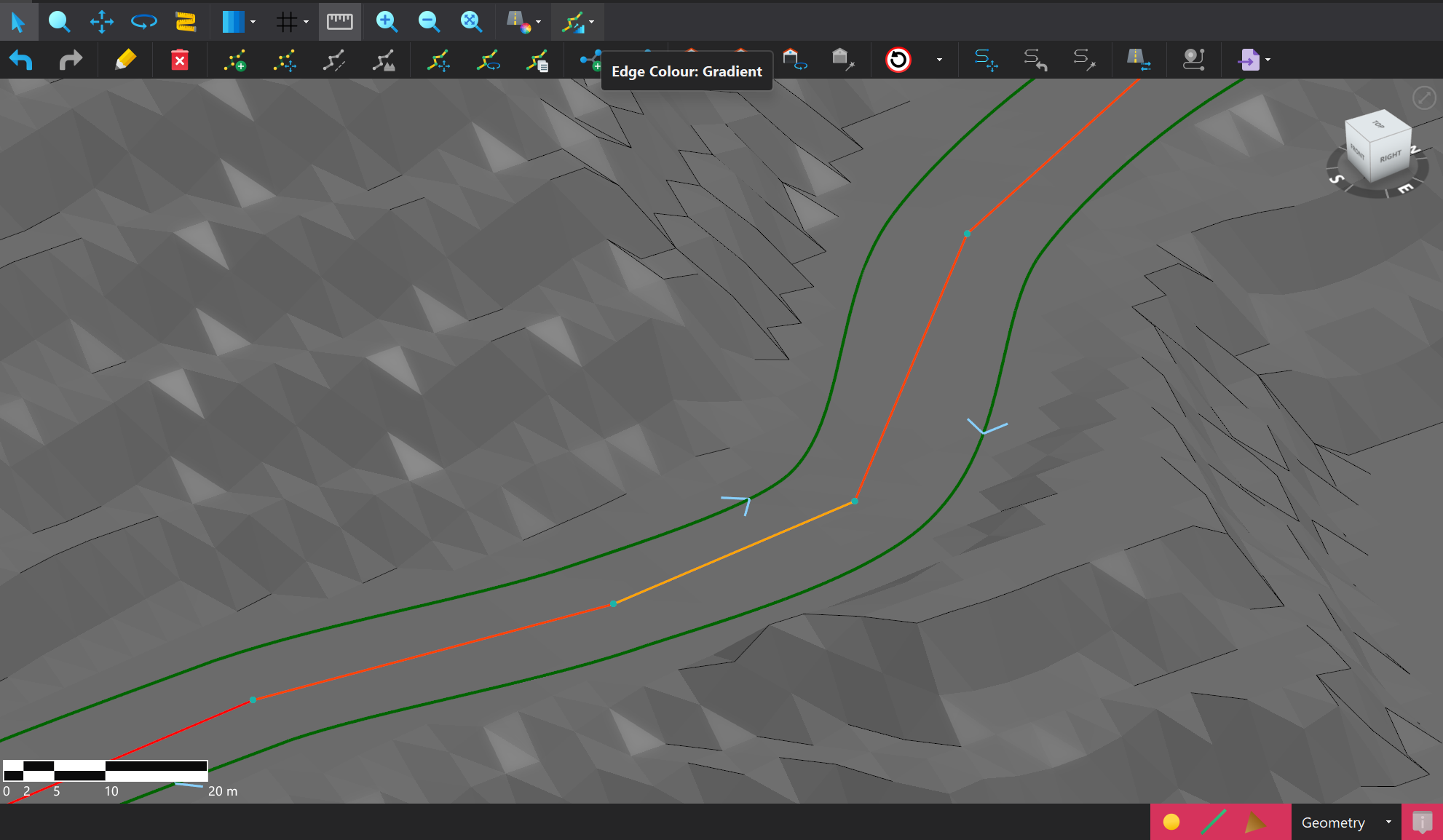Screen dimensions: 1443x840
Task: Toggle the brown triangle facet snap mode
Action: pyautogui.click(x=1254, y=822)
